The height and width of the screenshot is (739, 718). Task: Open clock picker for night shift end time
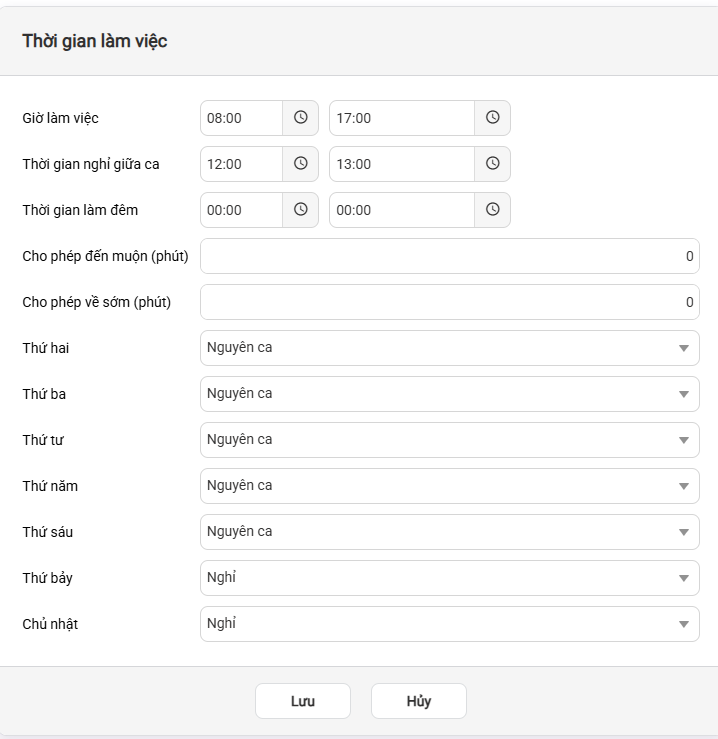[492, 210]
